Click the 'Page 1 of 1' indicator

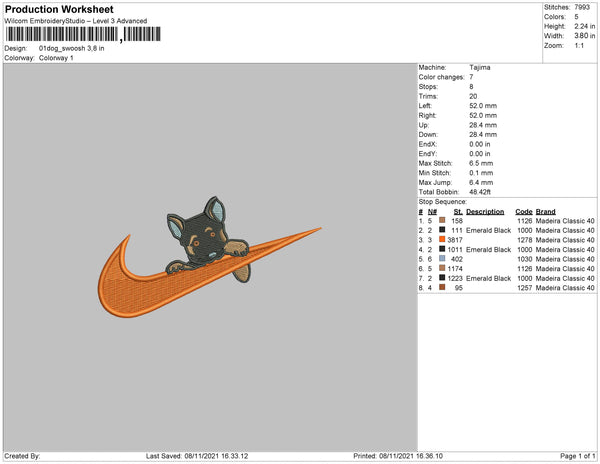tap(578, 456)
